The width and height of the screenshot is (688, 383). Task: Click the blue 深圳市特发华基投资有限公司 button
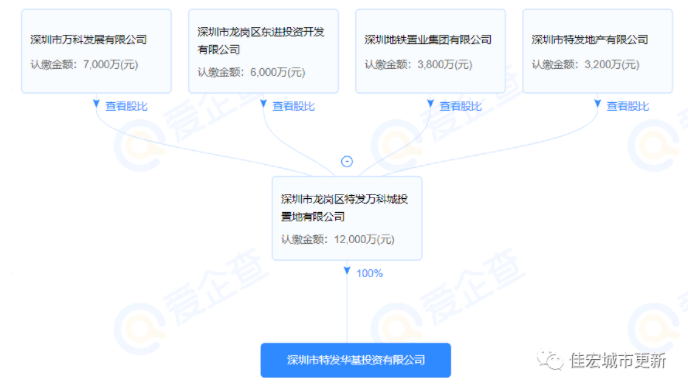tap(356, 360)
